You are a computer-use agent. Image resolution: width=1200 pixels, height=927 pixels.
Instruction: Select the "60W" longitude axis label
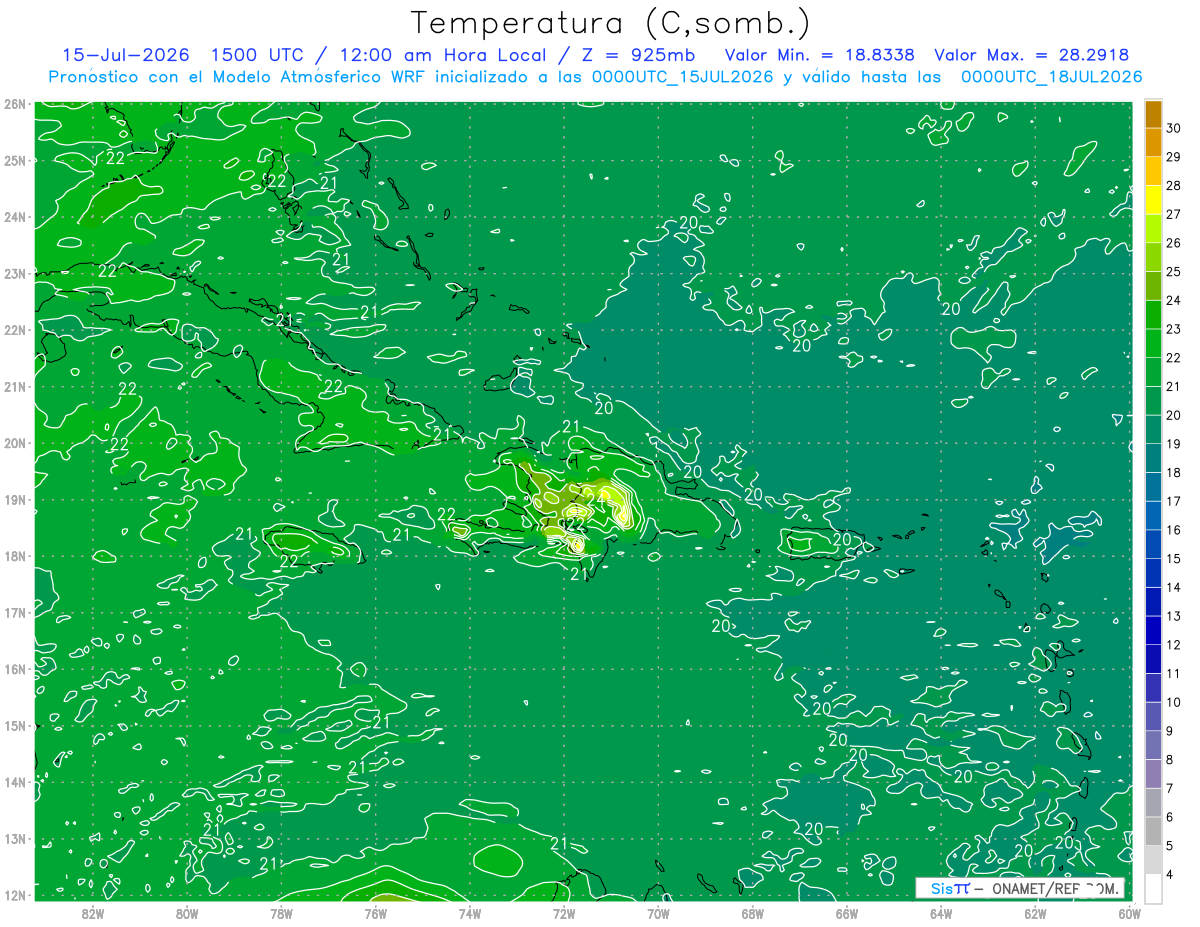(1130, 913)
